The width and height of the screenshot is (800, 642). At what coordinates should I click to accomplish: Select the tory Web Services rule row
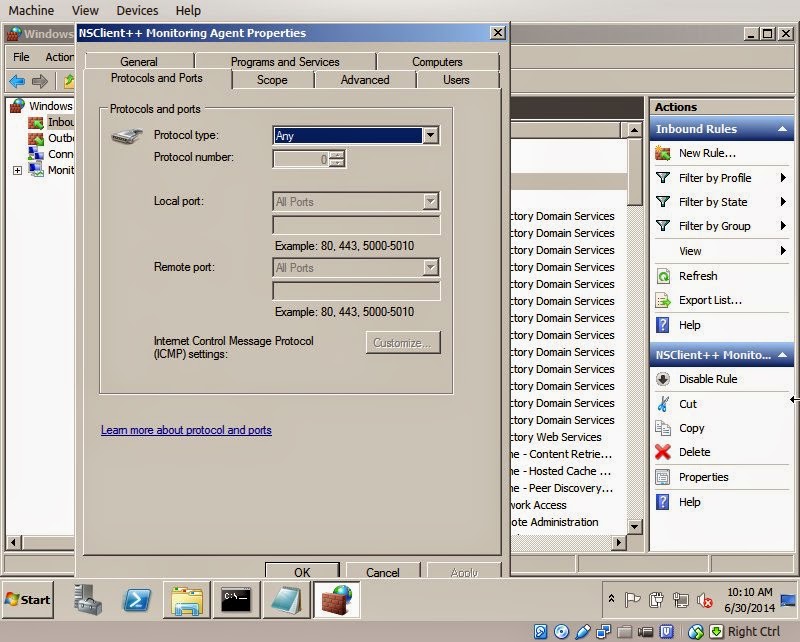pyautogui.click(x=568, y=437)
